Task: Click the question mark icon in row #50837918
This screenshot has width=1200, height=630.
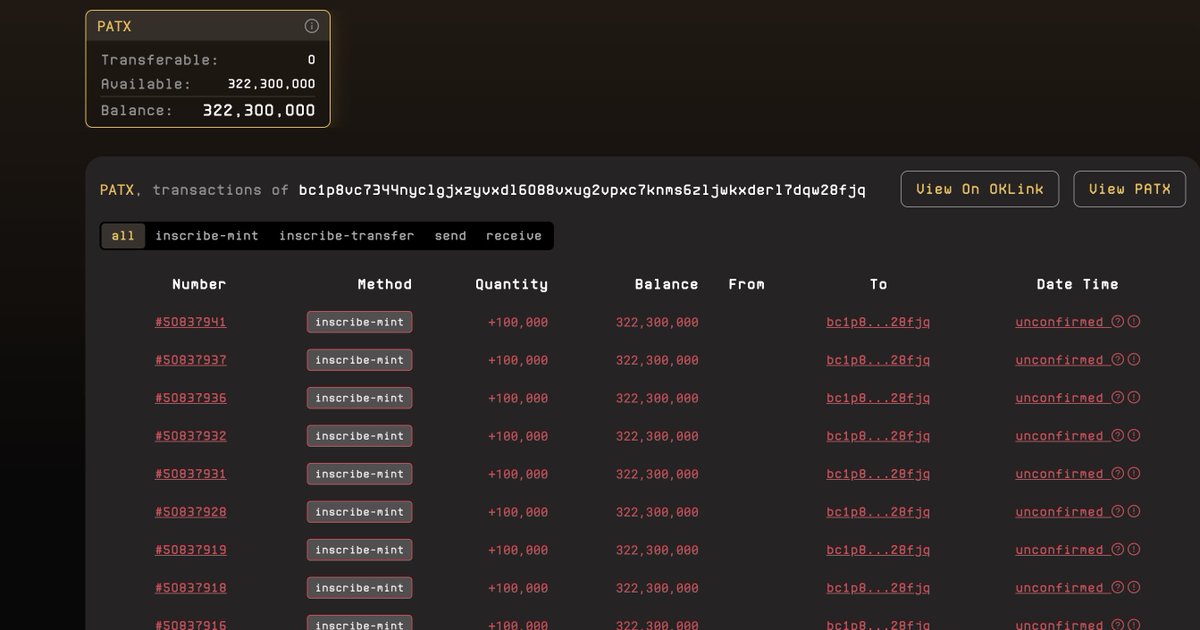Action: 1118,588
